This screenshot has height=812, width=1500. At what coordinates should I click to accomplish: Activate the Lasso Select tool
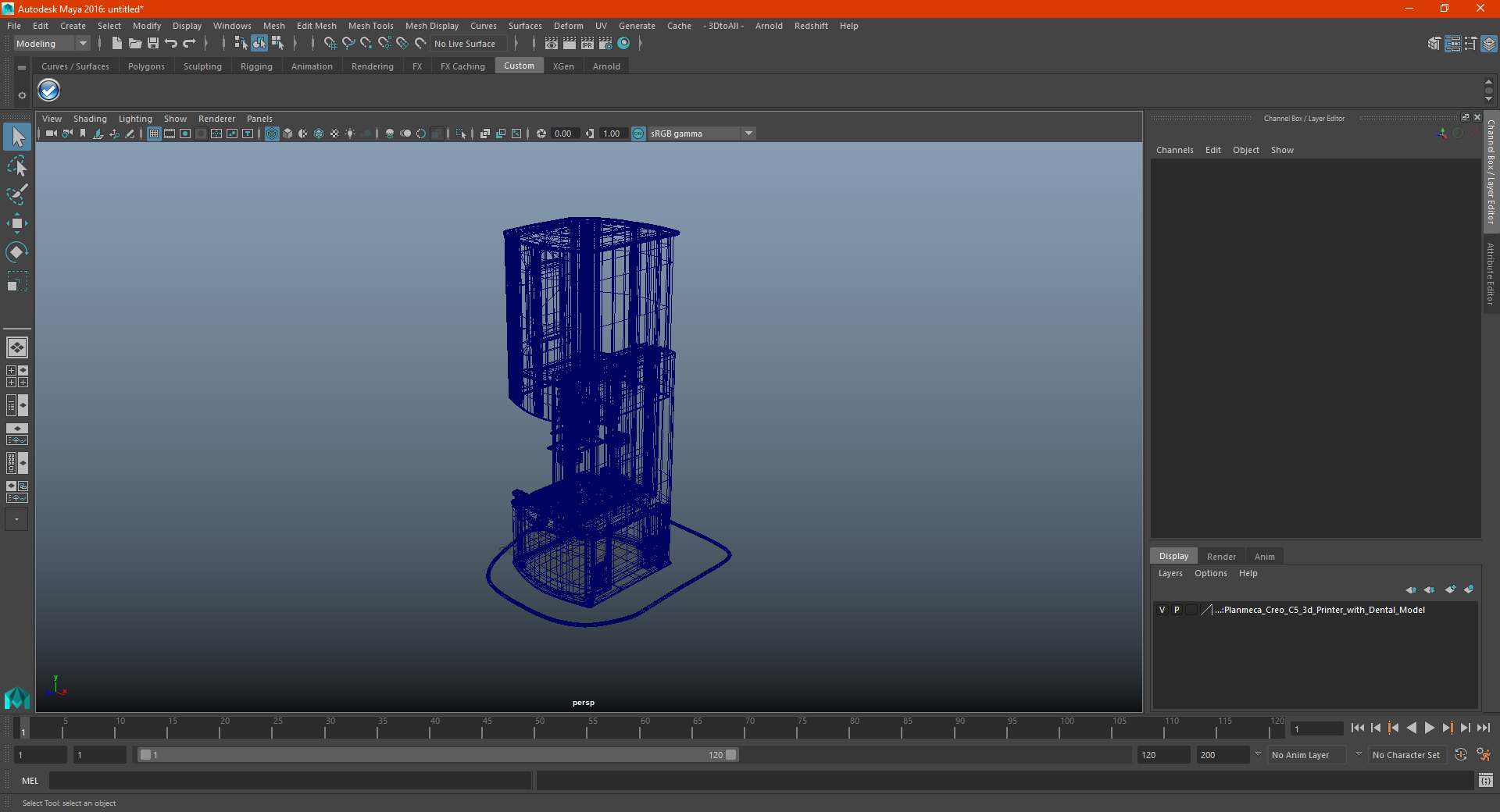(x=17, y=166)
